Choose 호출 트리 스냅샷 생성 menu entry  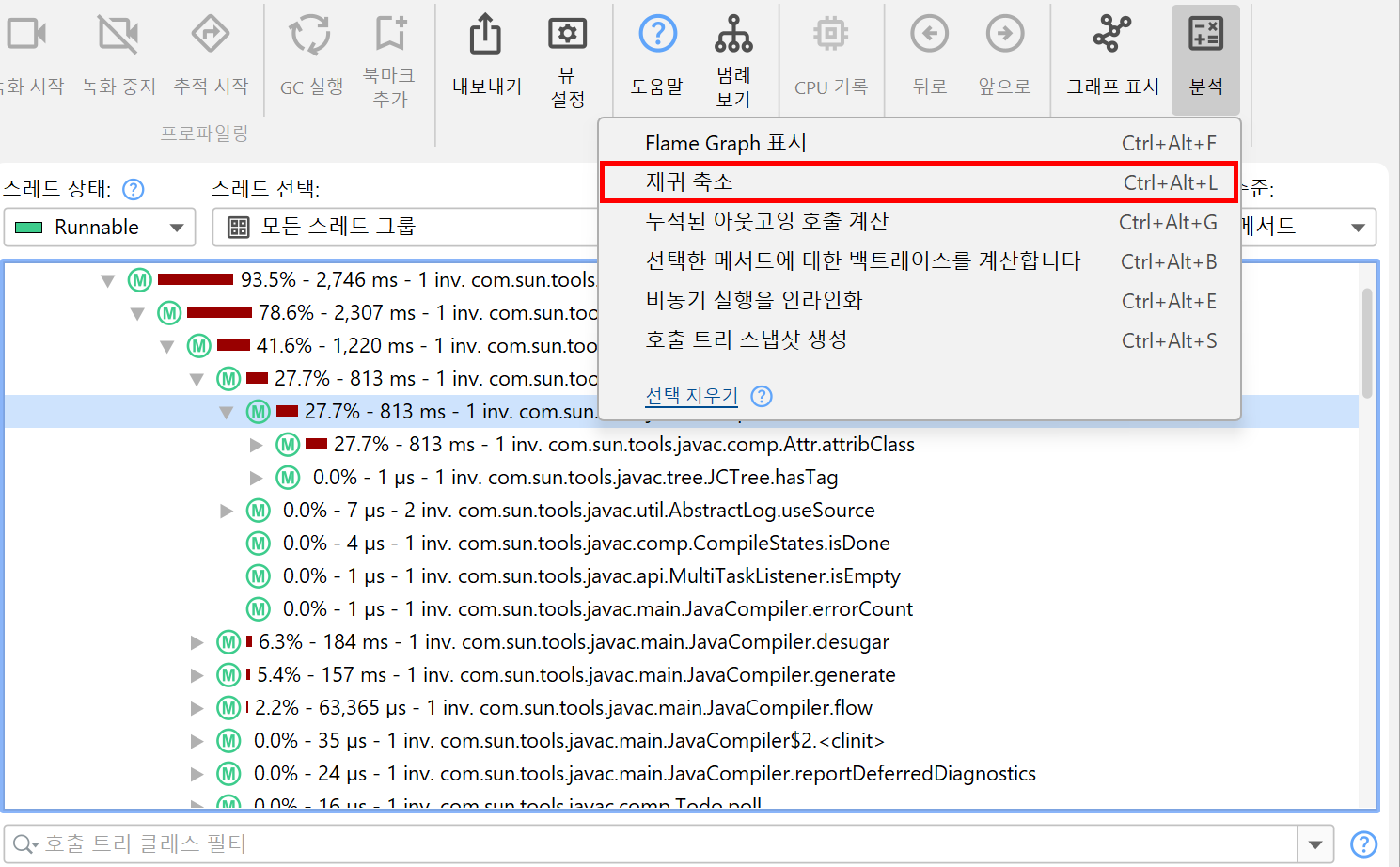click(920, 340)
